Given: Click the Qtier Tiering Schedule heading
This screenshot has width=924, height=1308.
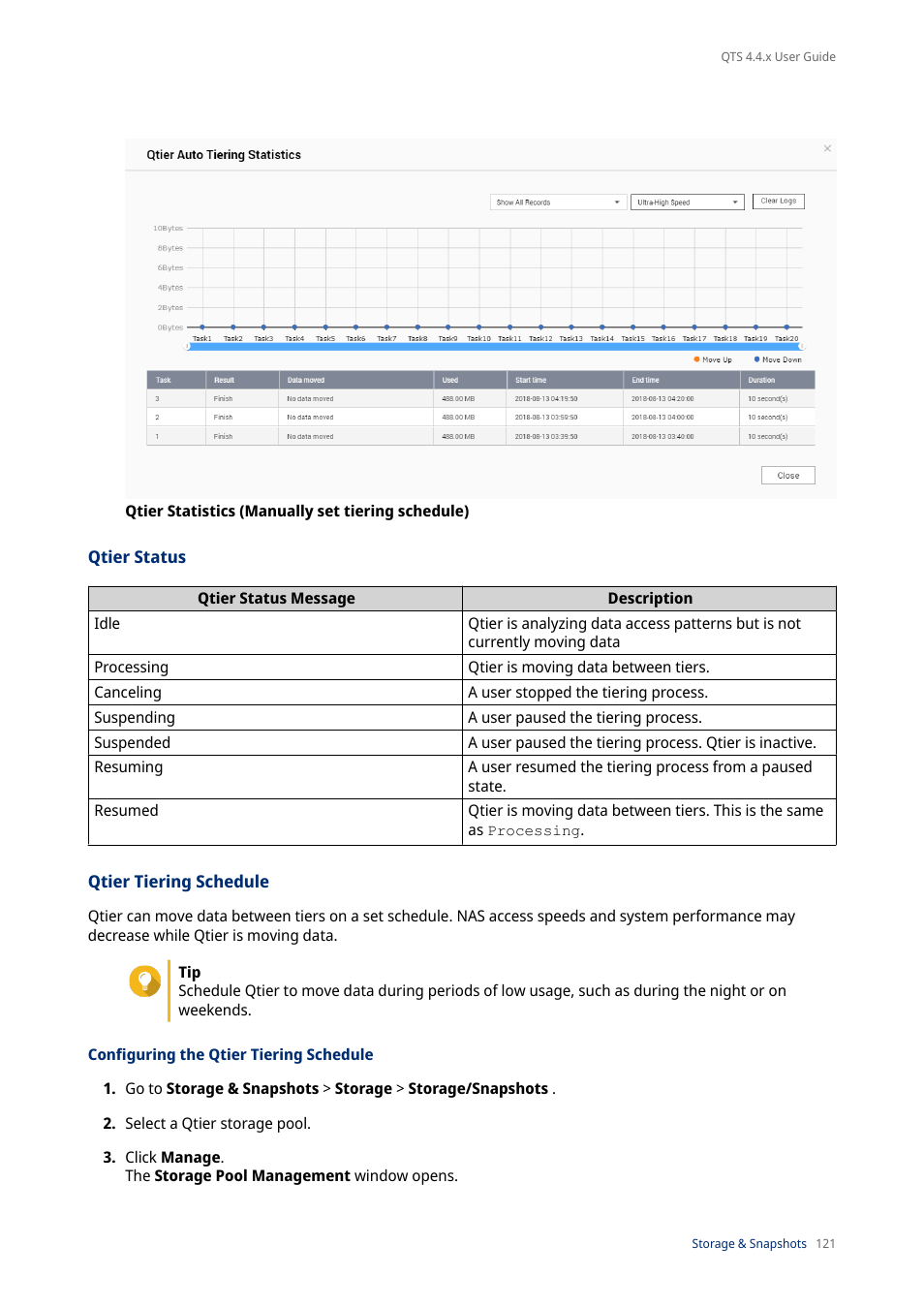Looking at the screenshot, I should 178,882.
